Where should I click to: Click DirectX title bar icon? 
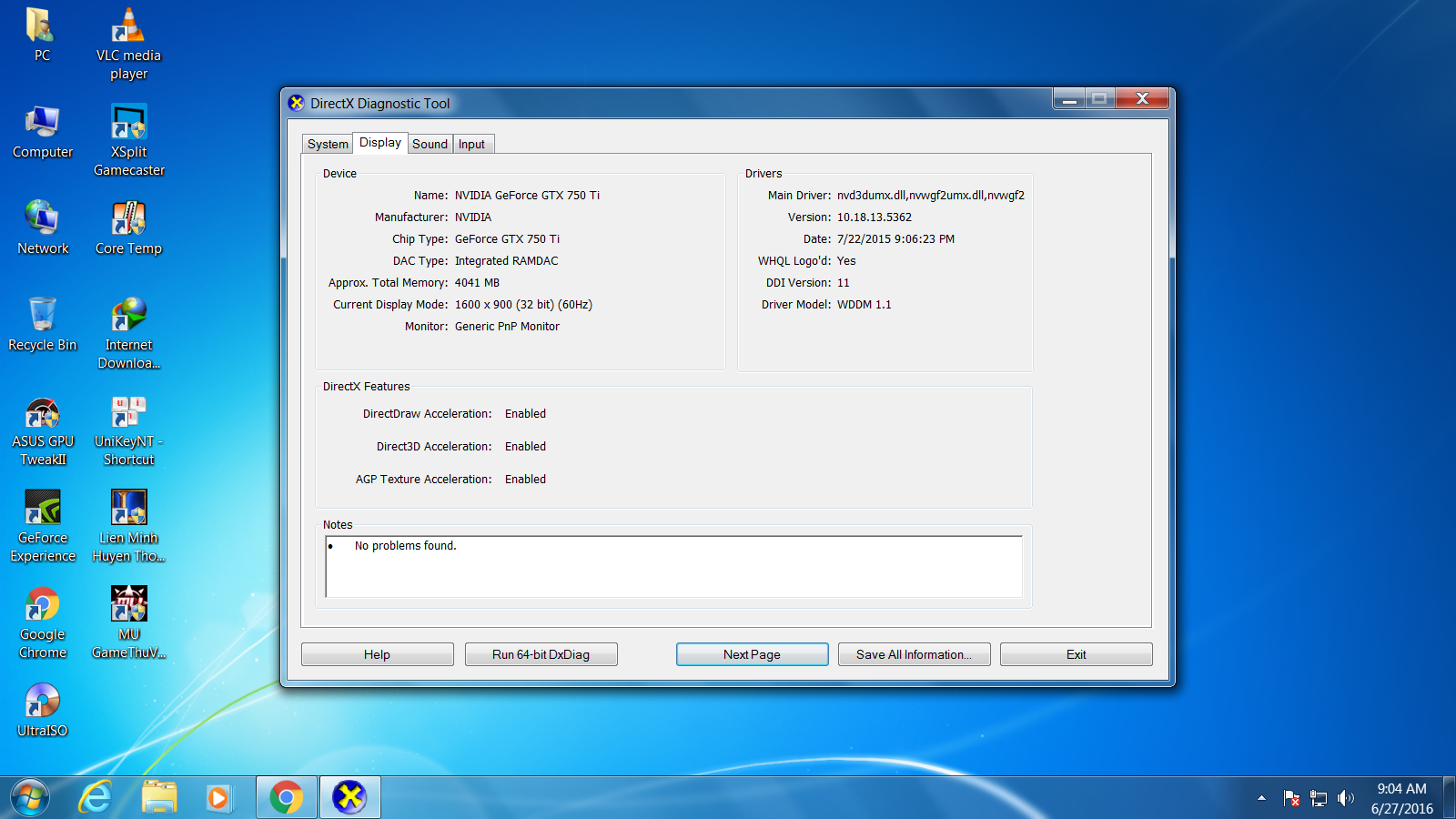(297, 103)
